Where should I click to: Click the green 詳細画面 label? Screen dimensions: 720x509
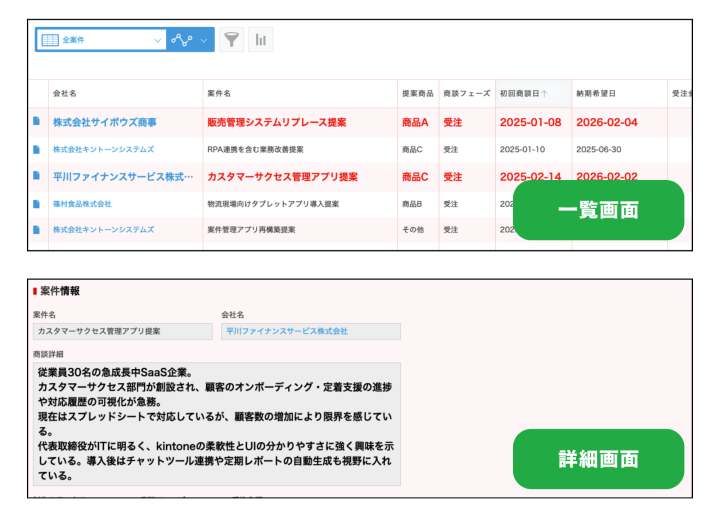click(x=598, y=459)
